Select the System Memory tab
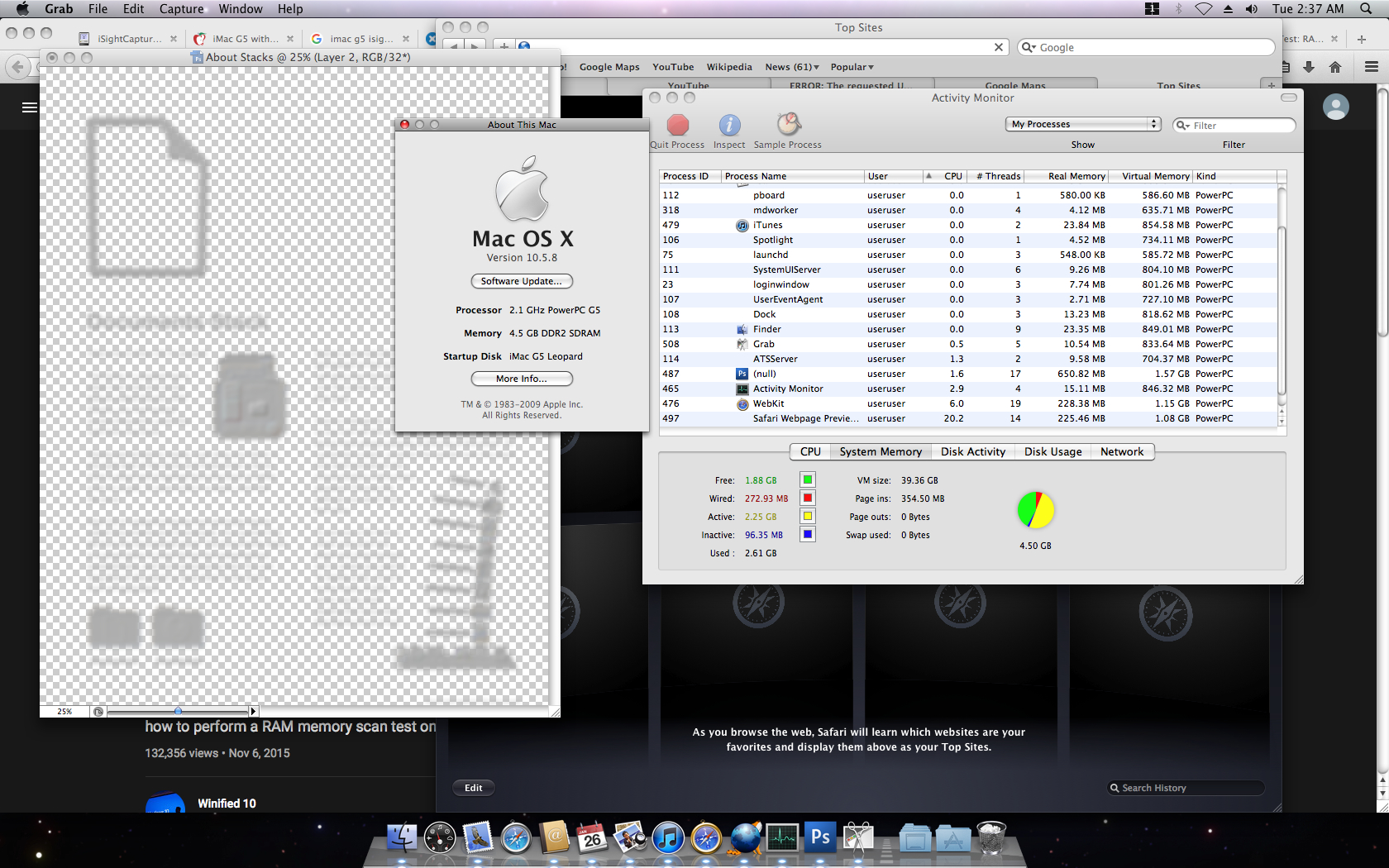The width and height of the screenshot is (1389, 868). (x=881, y=452)
